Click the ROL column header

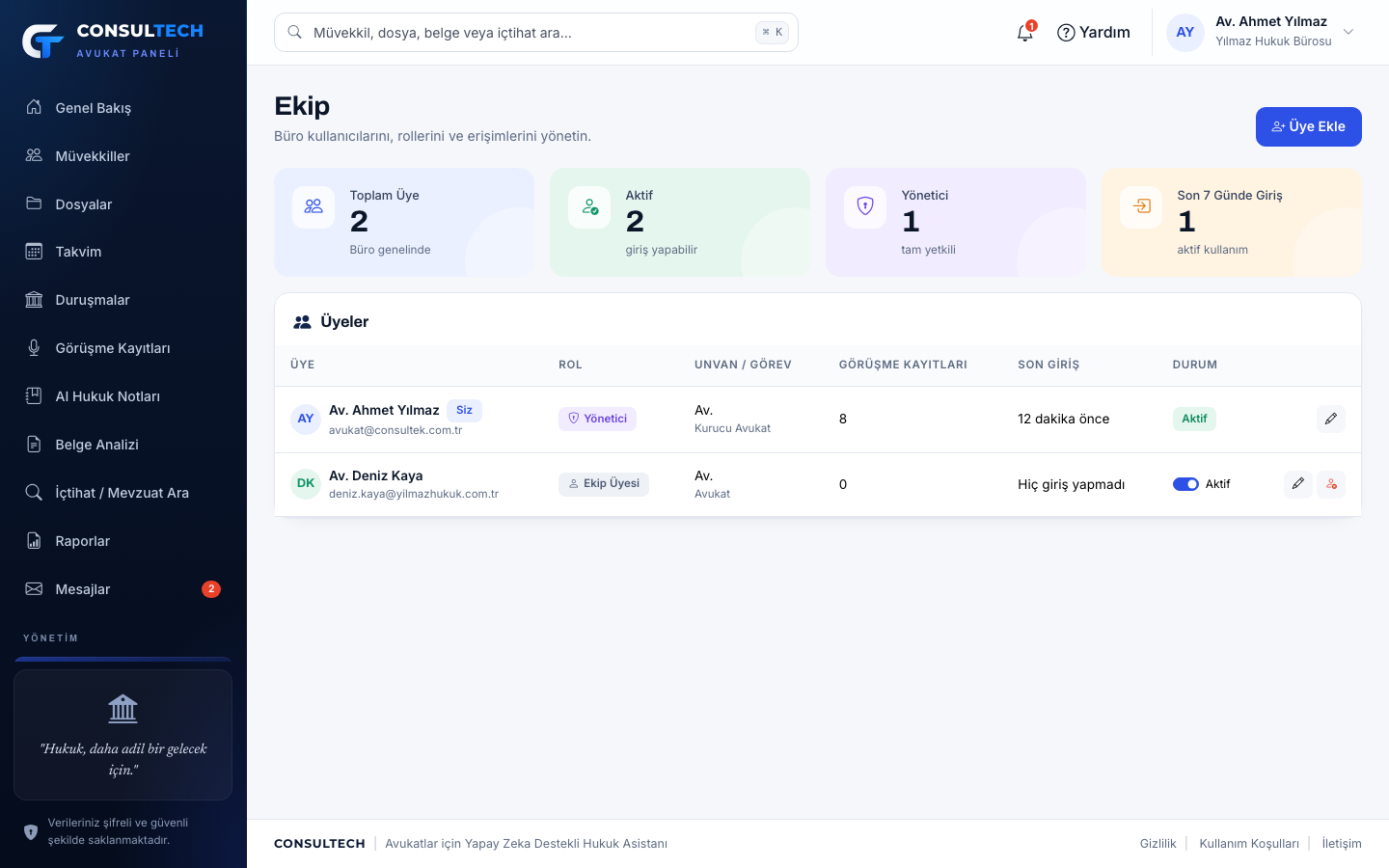570,365
